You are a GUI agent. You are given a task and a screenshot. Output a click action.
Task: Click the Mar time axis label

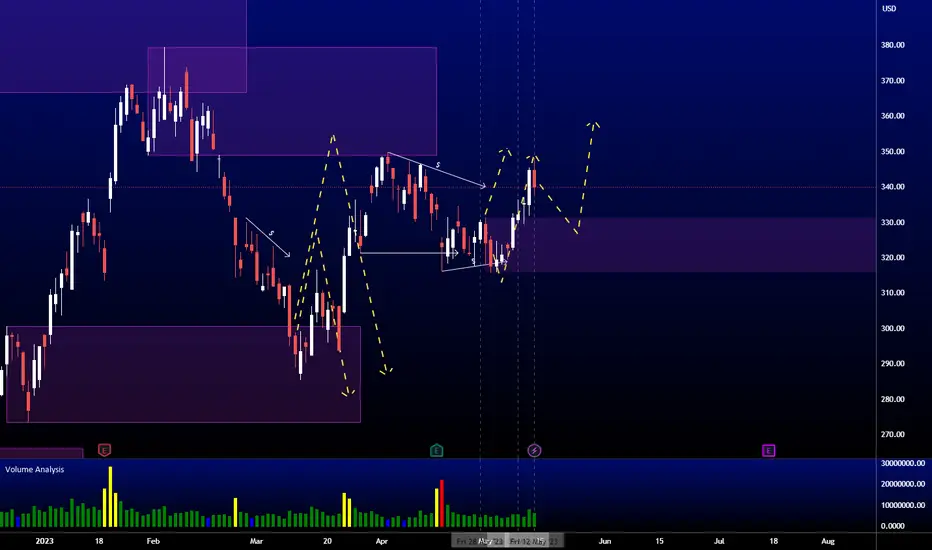(256, 541)
